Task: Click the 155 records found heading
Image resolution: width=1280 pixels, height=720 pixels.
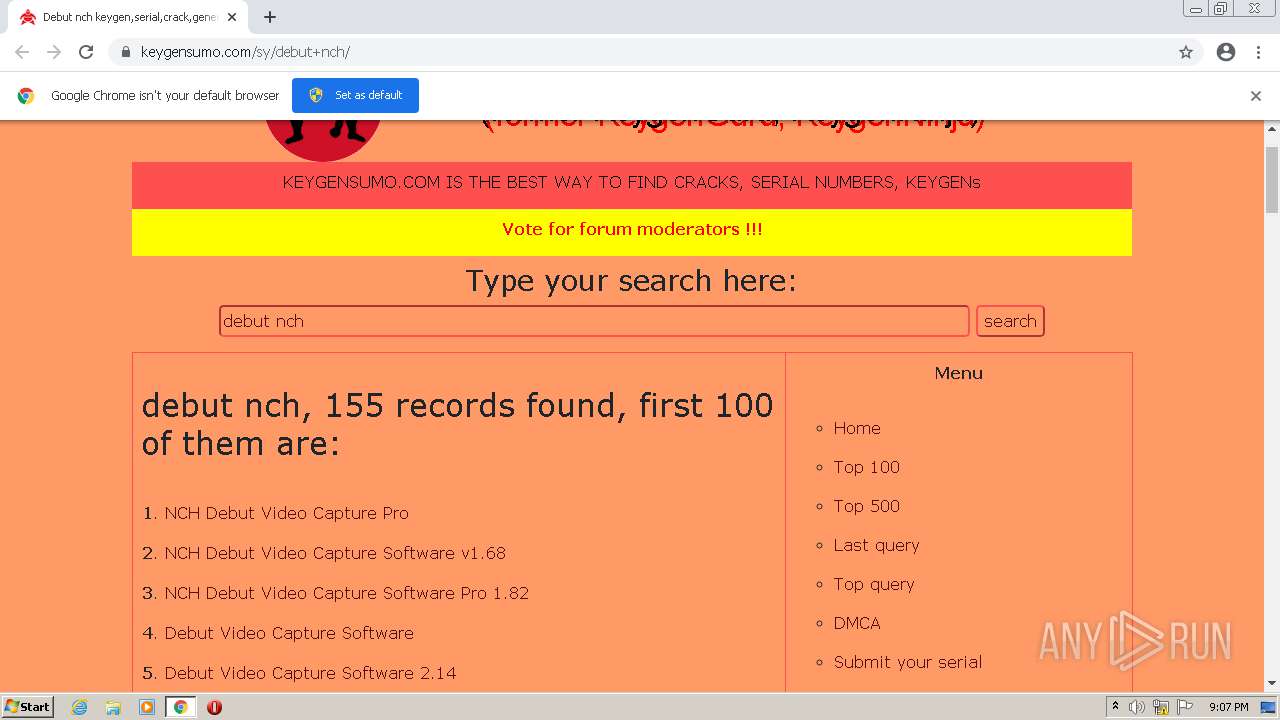Action: (458, 424)
